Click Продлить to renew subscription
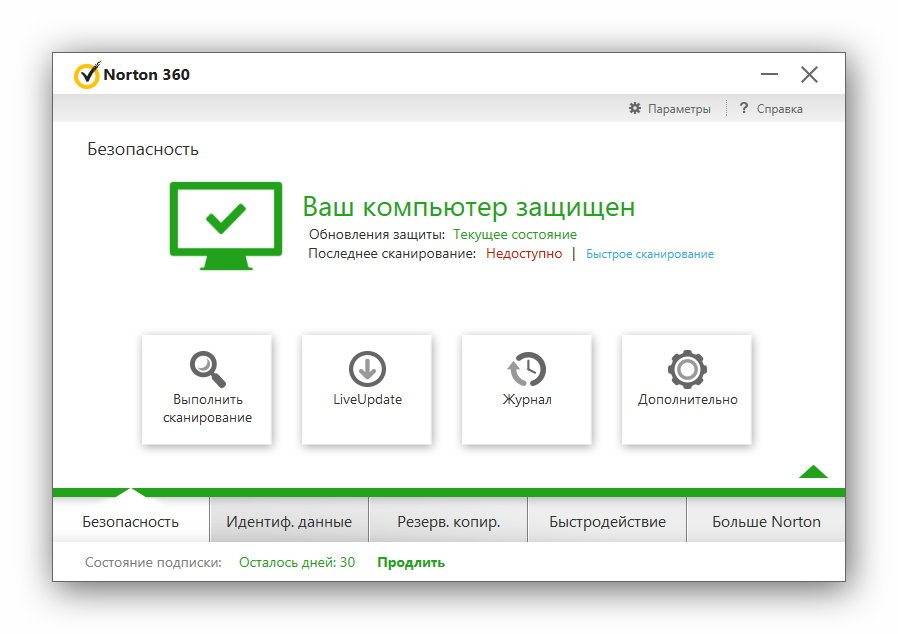The image size is (898, 634). (x=411, y=562)
